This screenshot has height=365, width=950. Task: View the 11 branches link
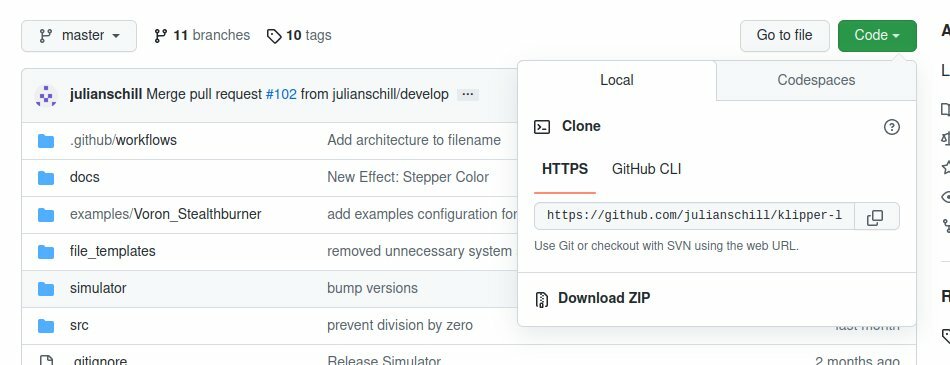click(x=202, y=36)
